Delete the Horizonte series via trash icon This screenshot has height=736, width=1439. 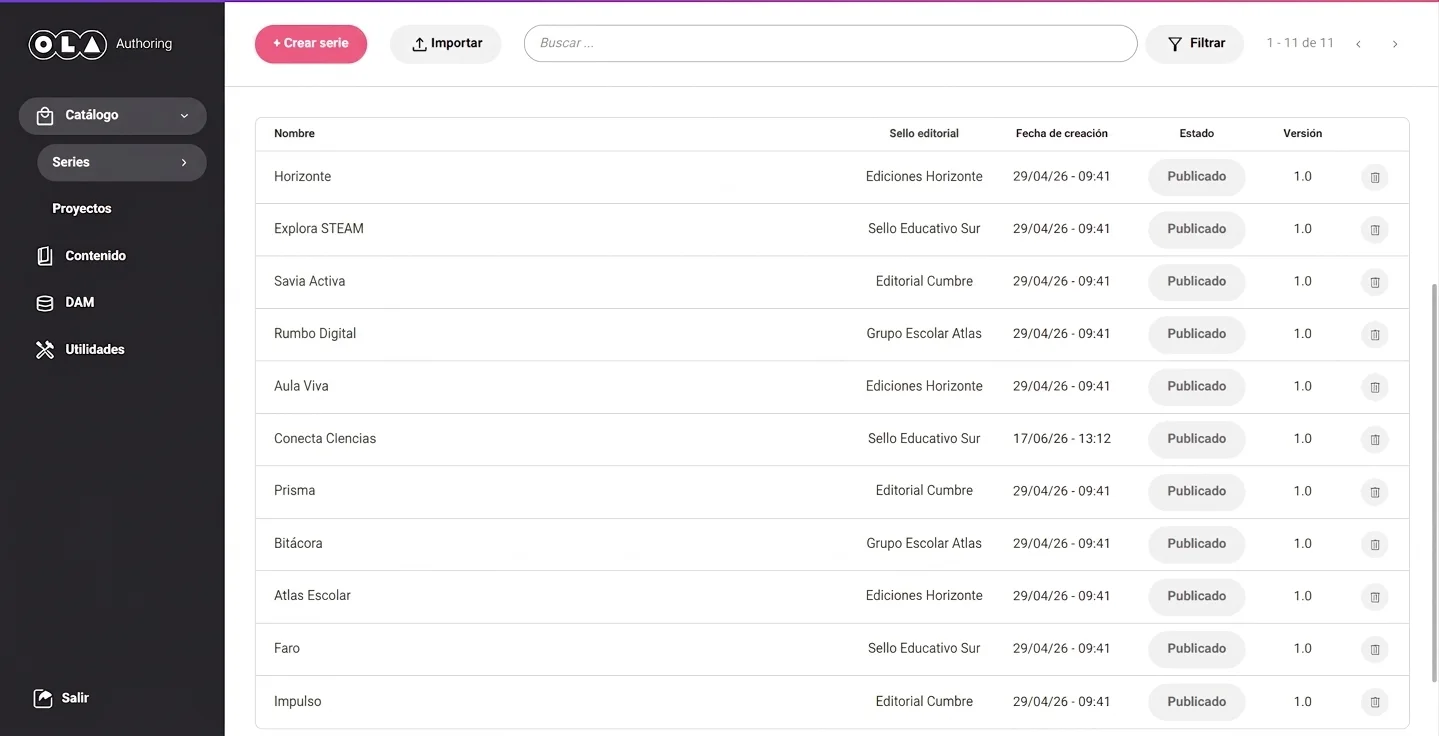click(1375, 178)
